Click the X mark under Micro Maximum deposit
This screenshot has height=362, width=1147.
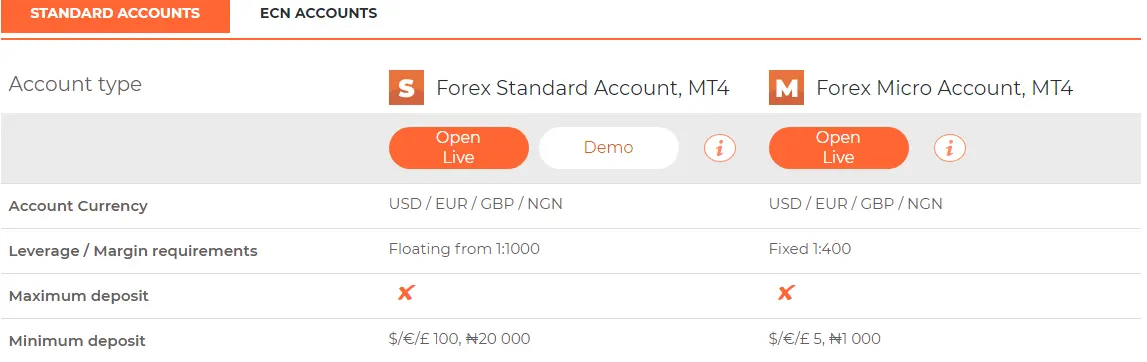[786, 293]
